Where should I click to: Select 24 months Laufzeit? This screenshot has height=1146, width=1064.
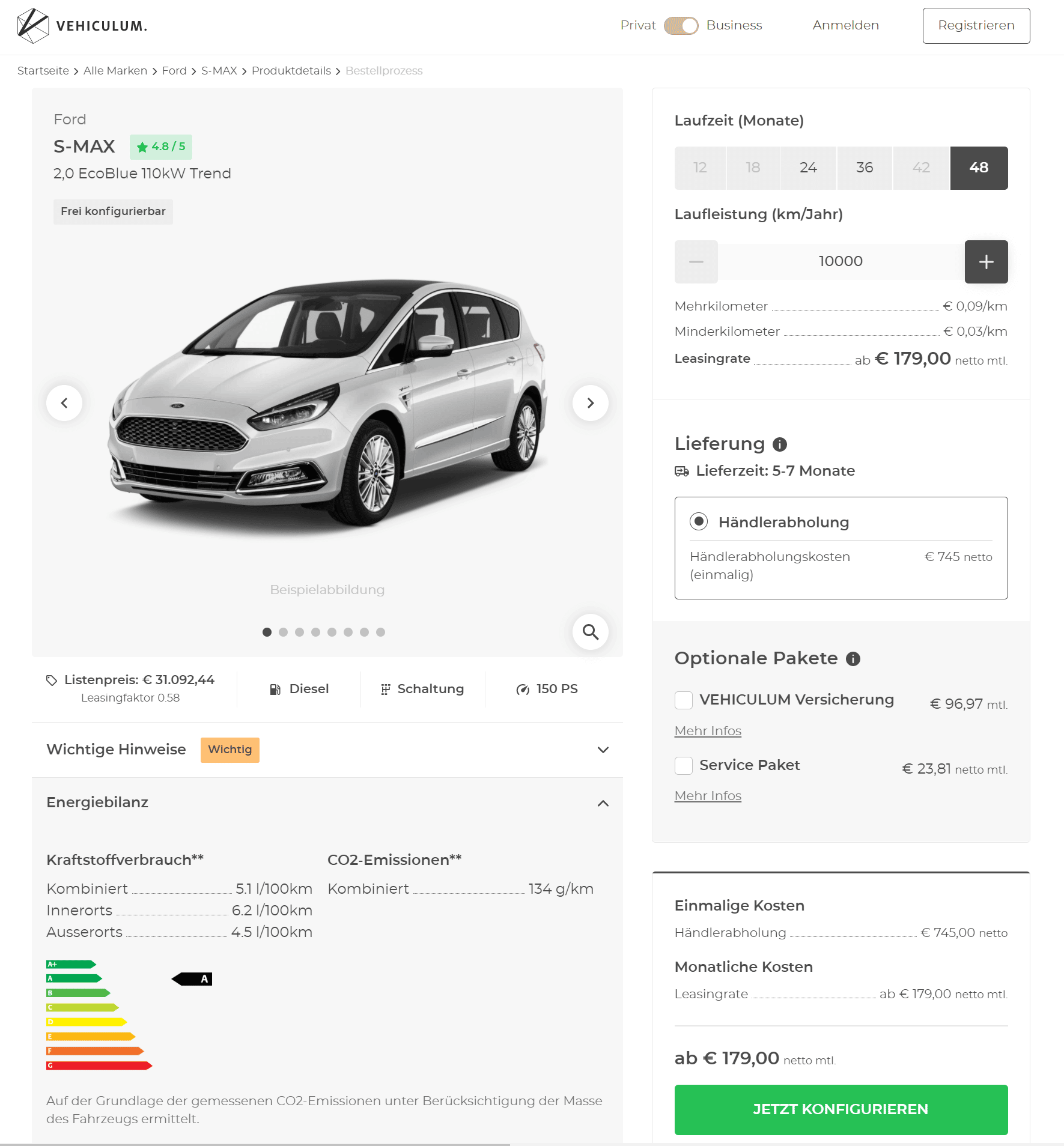click(x=808, y=168)
